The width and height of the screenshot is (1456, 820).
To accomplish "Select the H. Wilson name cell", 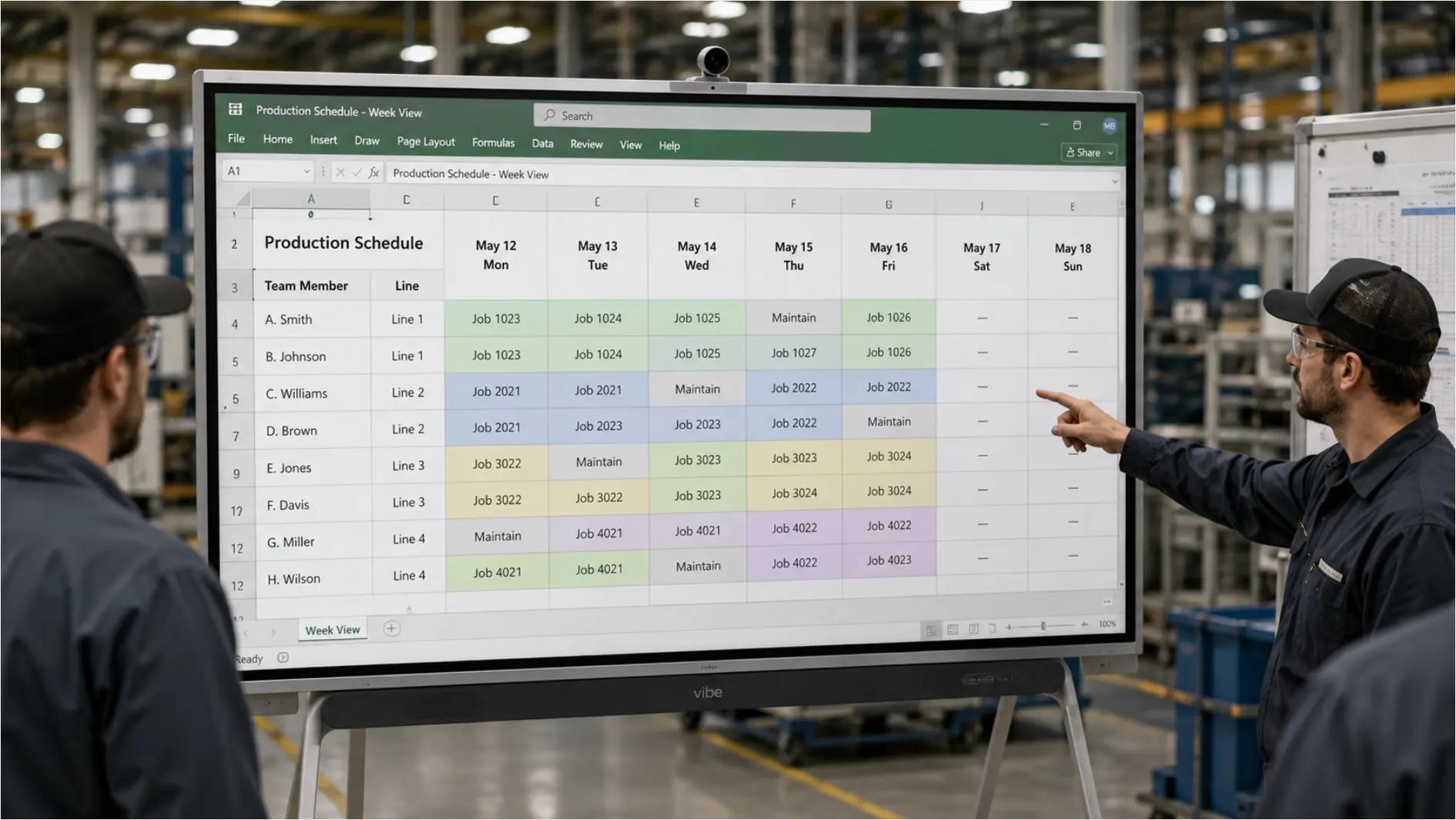I will (313, 578).
